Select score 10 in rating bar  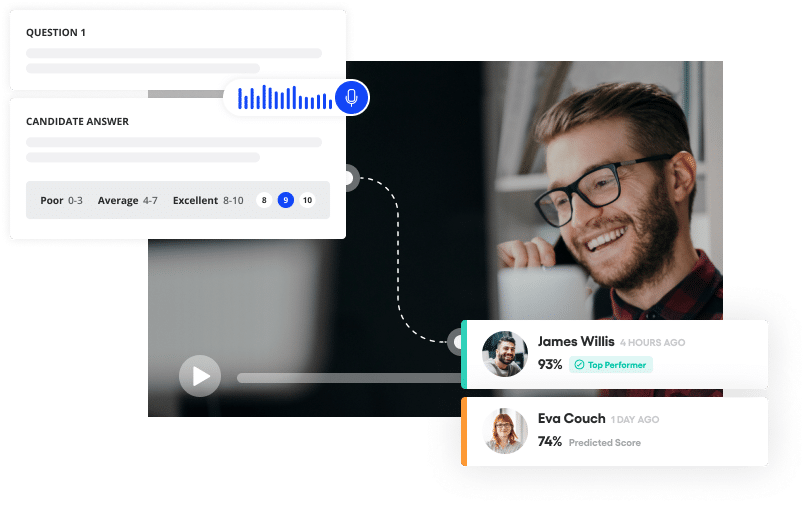point(308,200)
